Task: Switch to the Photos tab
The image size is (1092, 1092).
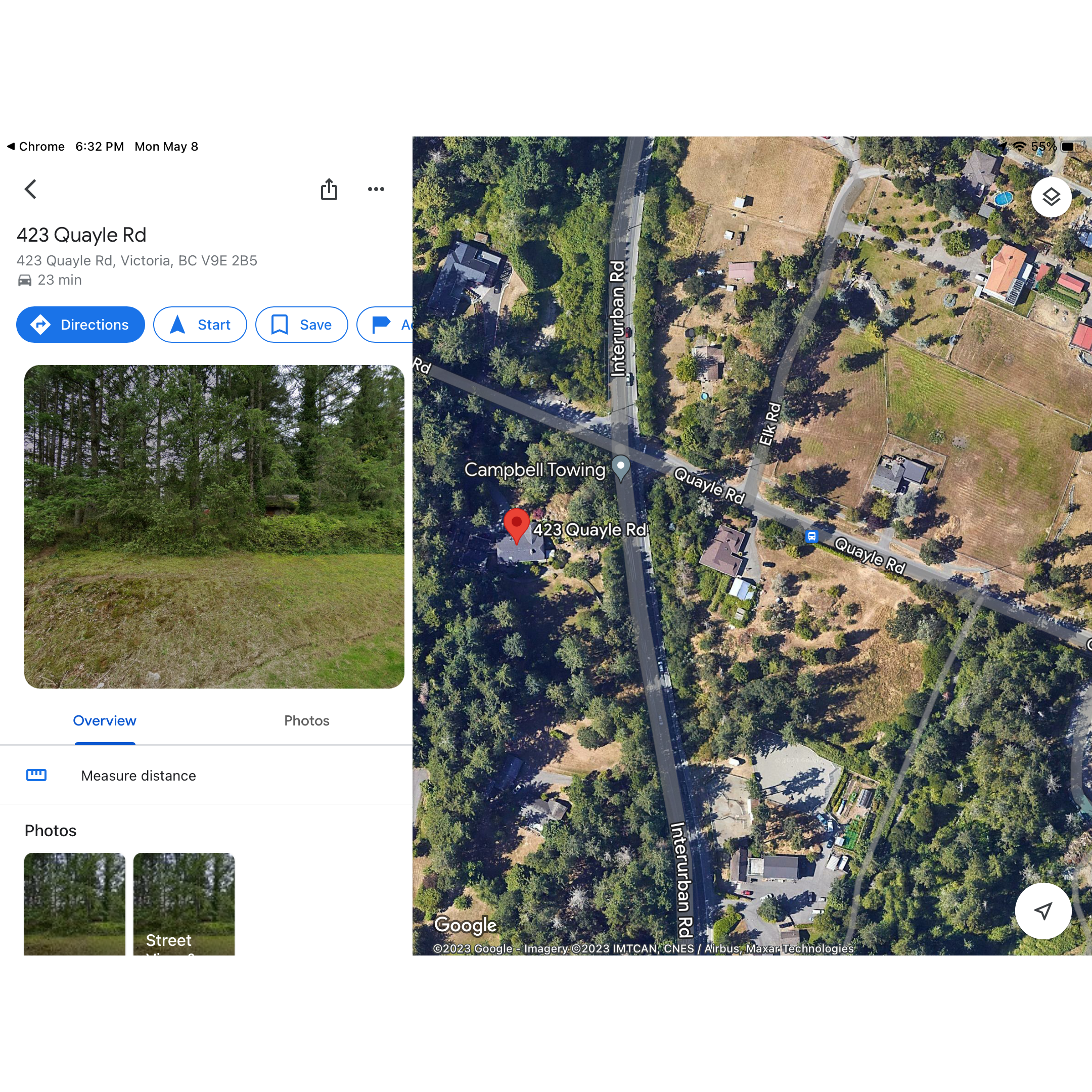Action: click(x=307, y=720)
